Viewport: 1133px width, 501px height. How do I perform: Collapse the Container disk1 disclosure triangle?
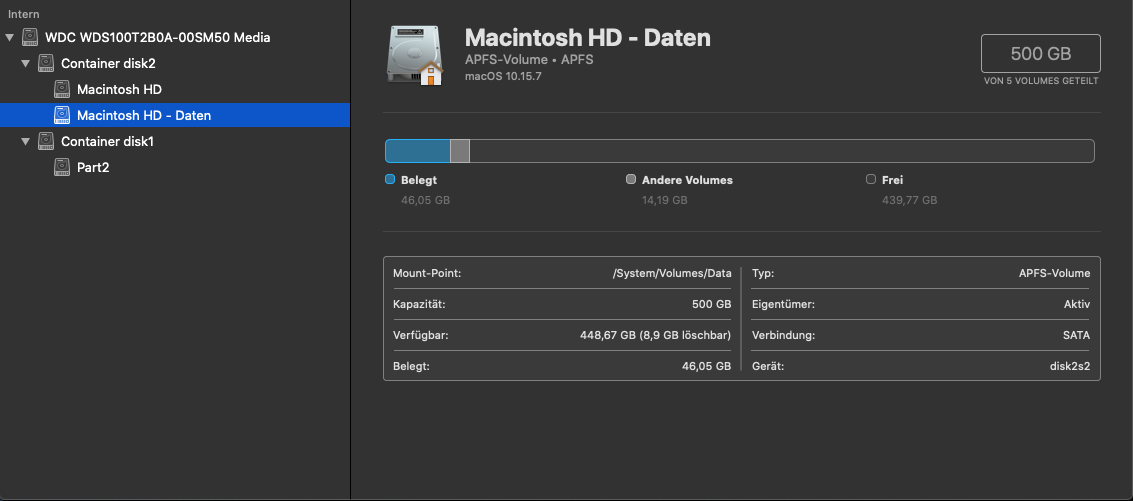coord(26,142)
